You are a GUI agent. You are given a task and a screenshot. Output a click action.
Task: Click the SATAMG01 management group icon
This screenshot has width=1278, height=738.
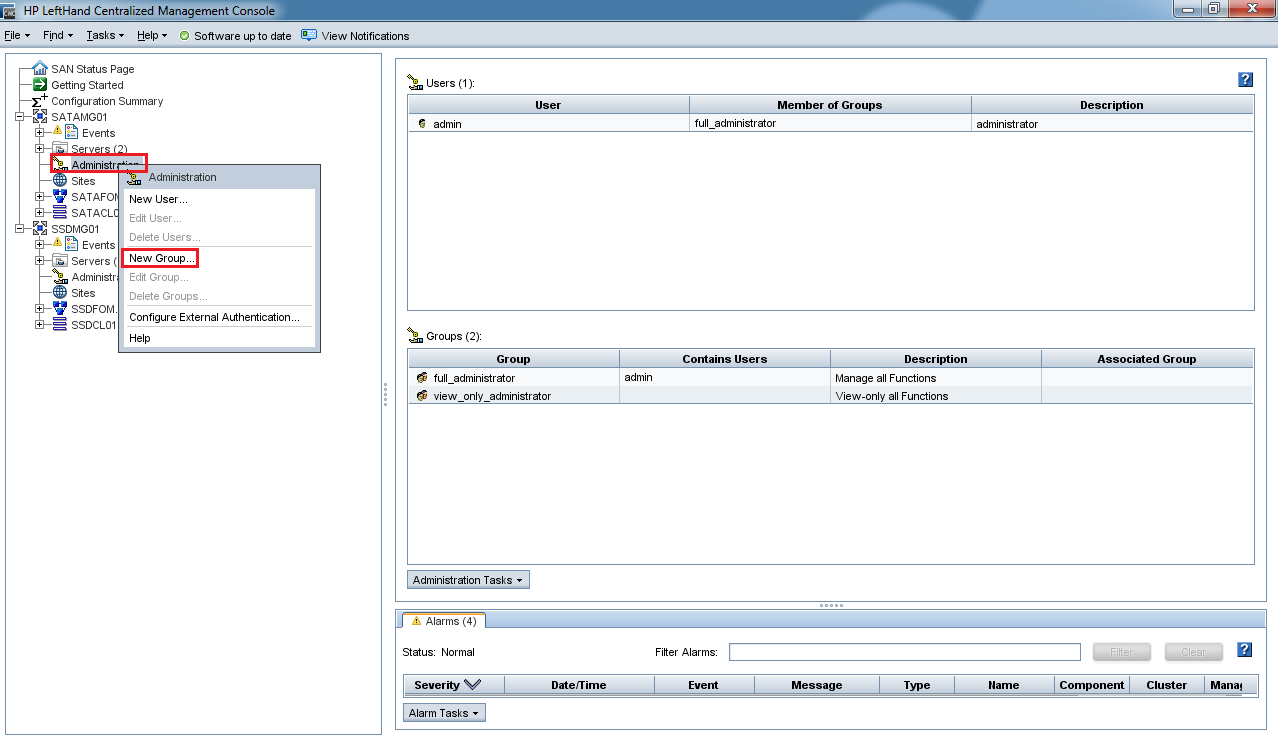pyautogui.click(x=40, y=117)
